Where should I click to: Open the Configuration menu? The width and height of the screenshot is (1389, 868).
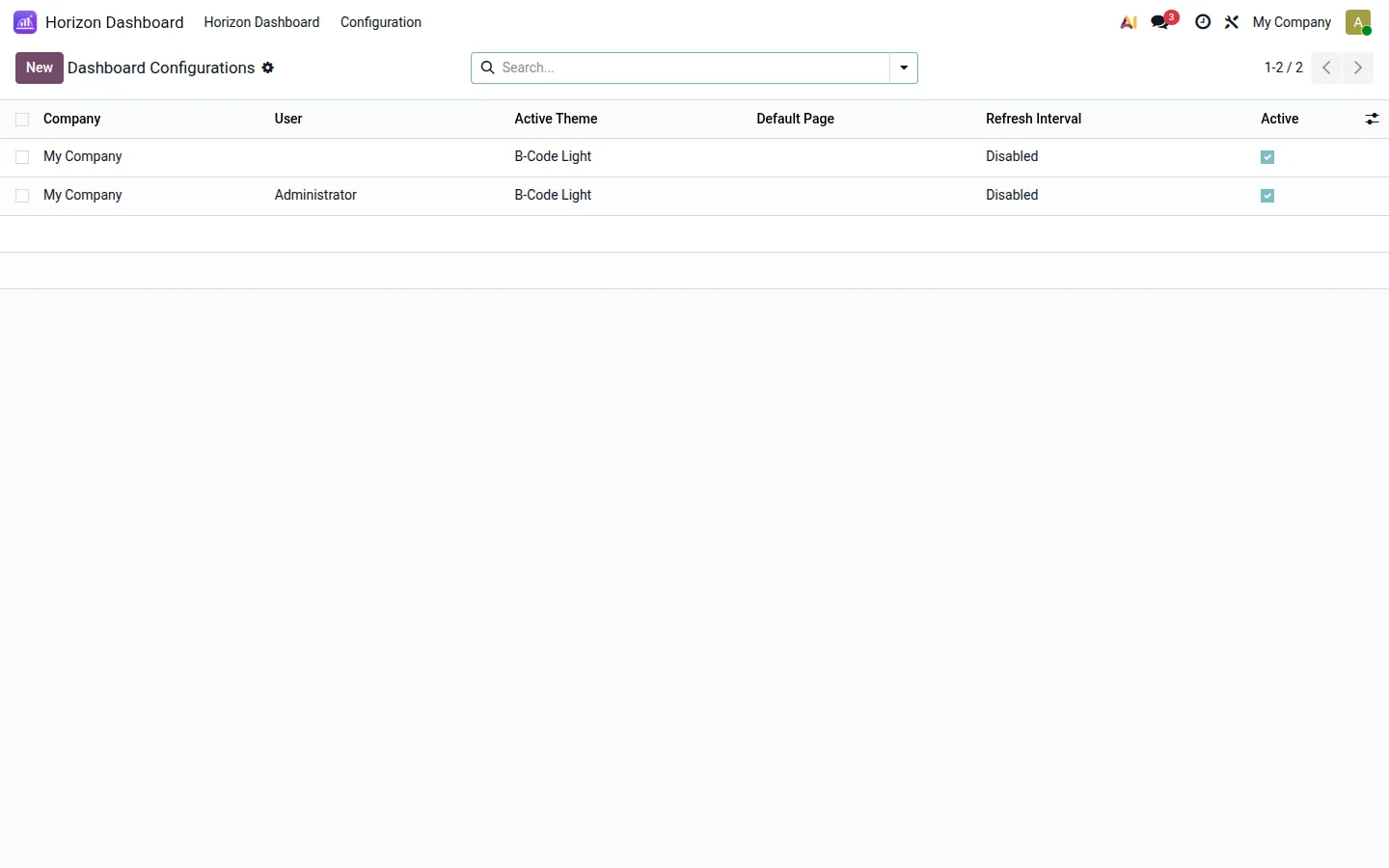click(381, 22)
